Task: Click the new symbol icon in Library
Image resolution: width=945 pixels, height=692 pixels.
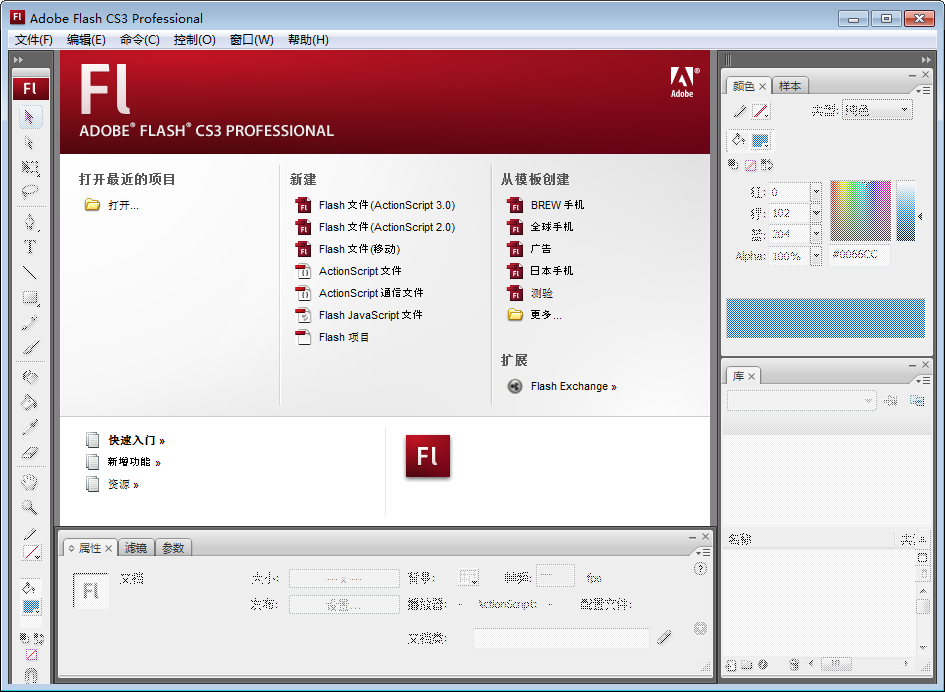Action: pos(731,665)
